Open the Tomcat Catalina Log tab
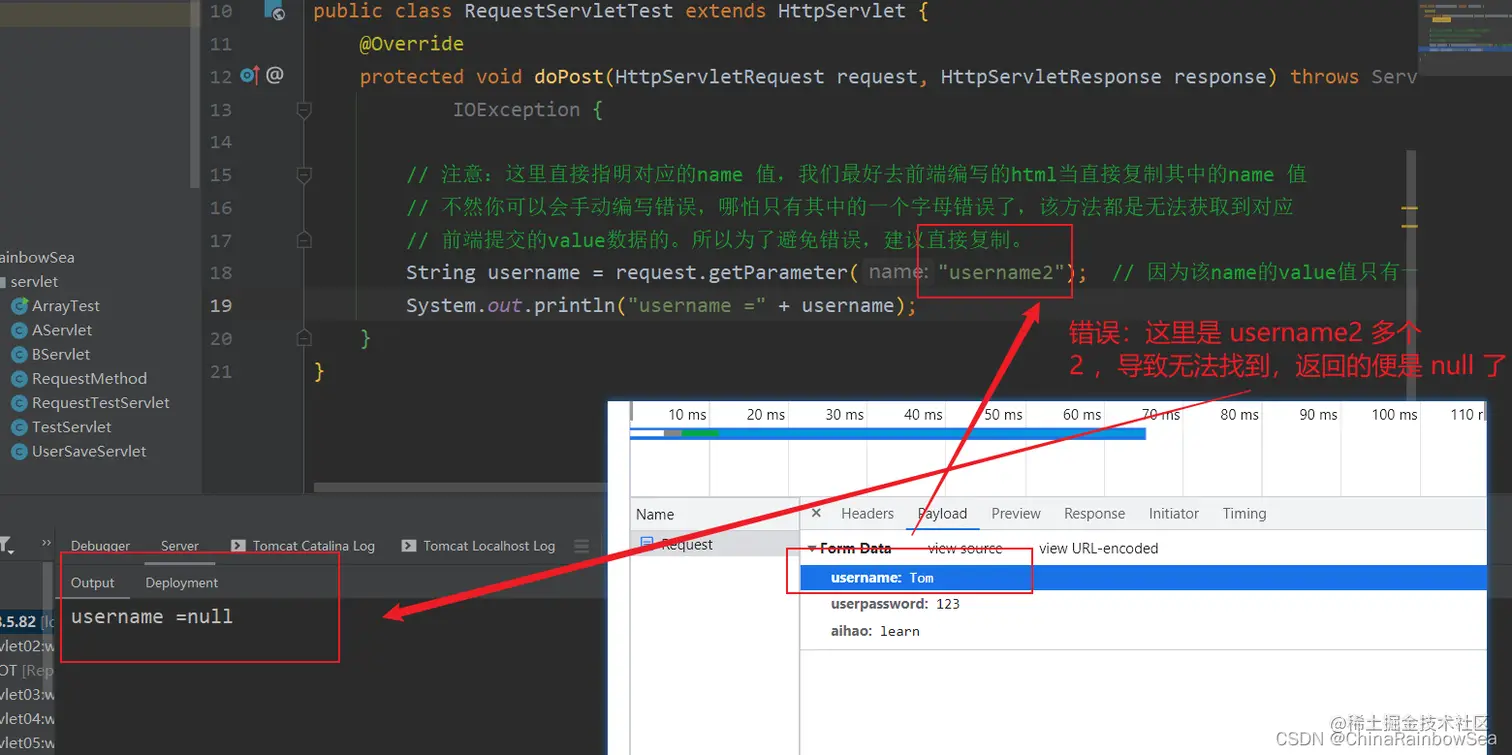Viewport: 1512px width, 755px height. pyautogui.click(x=303, y=546)
